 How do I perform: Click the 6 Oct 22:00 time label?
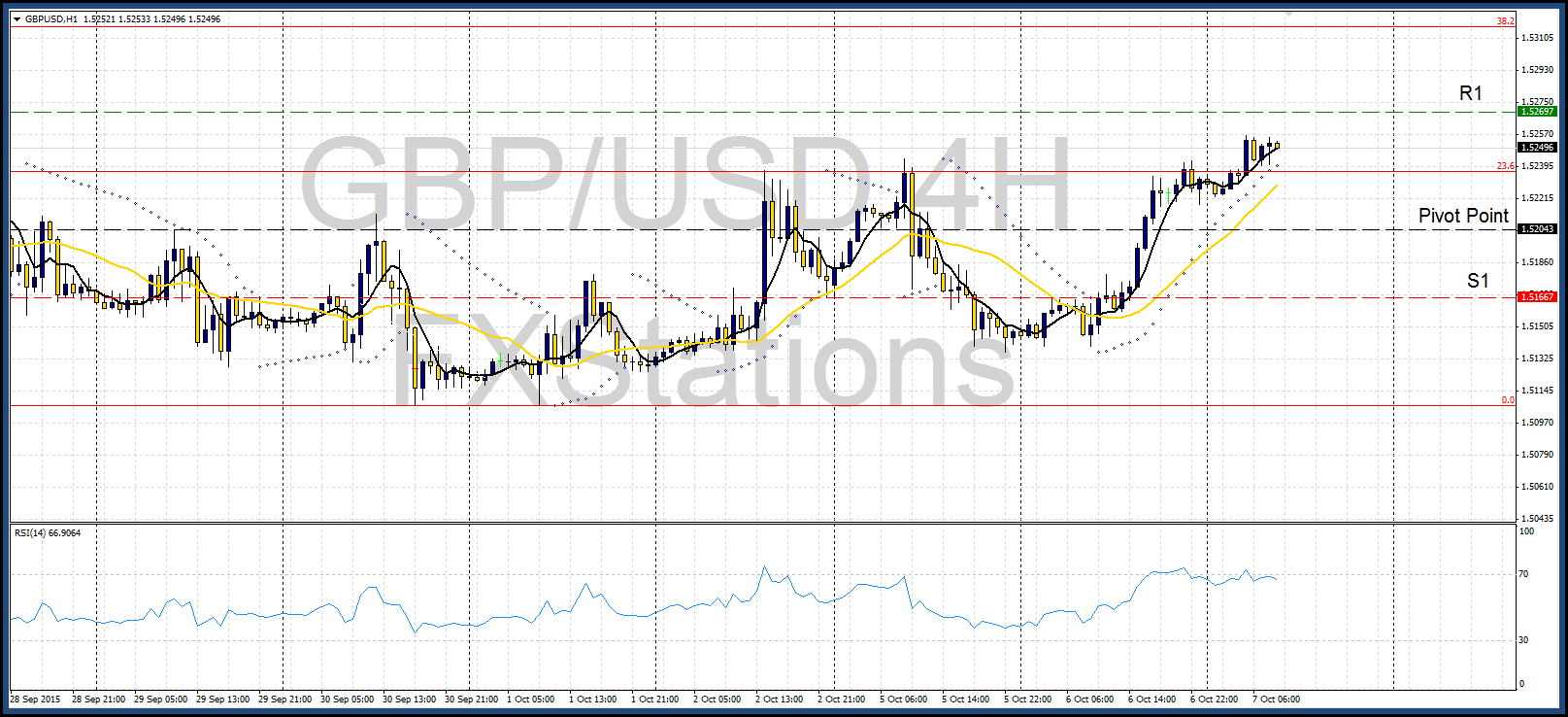point(1215,700)
